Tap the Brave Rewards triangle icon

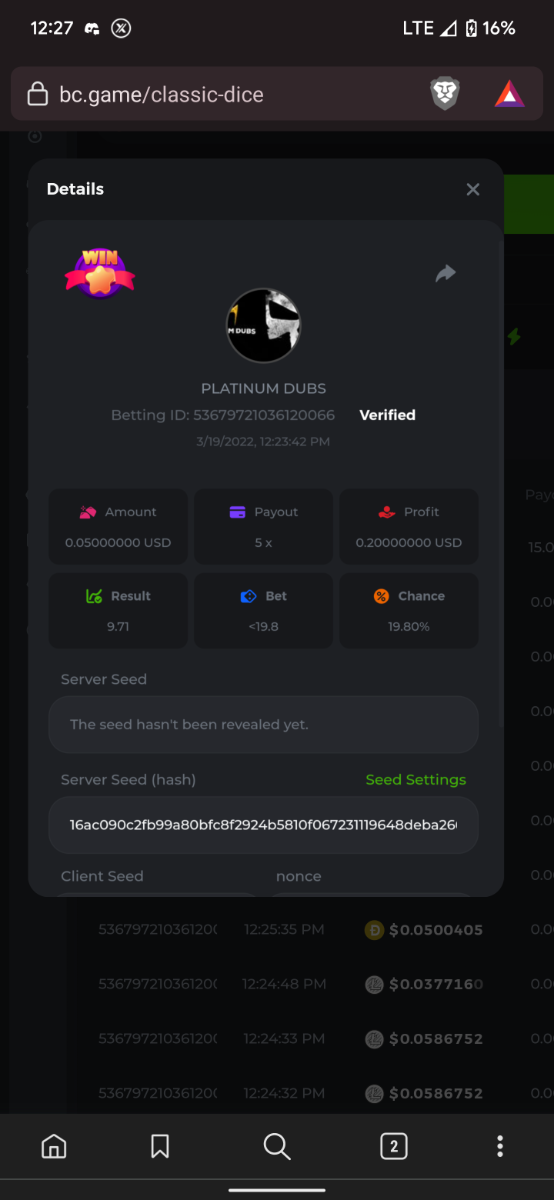(510, 94)
